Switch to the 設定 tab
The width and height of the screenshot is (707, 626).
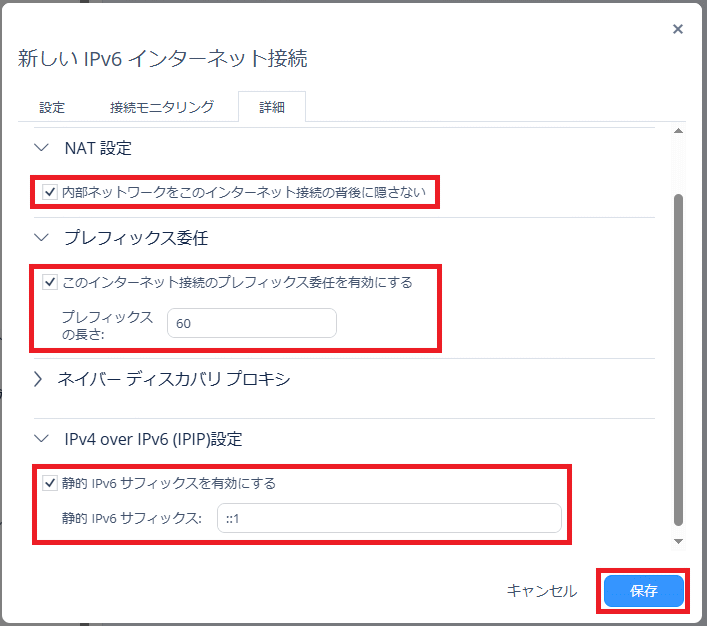click(52, 107)
